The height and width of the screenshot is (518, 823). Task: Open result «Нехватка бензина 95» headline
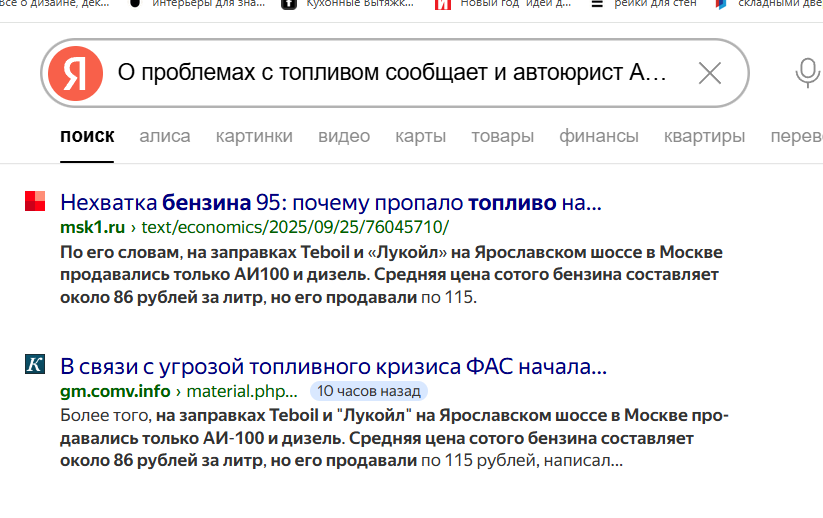tap(331, 203)
